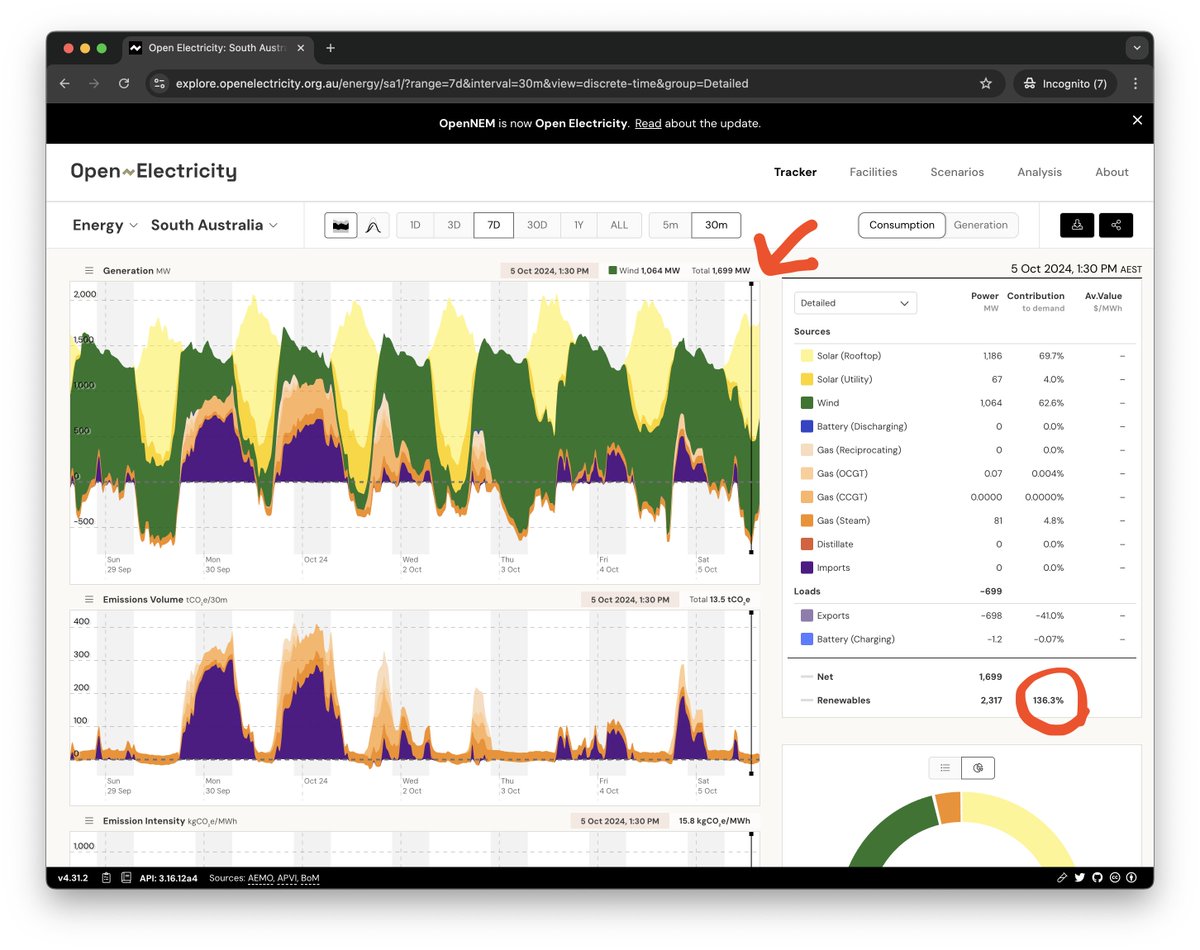Image resolution: width=1200 pixels, height=950 pixels.
Task: Click the Solar (Rooftop) color swatch
Action: 807,356
